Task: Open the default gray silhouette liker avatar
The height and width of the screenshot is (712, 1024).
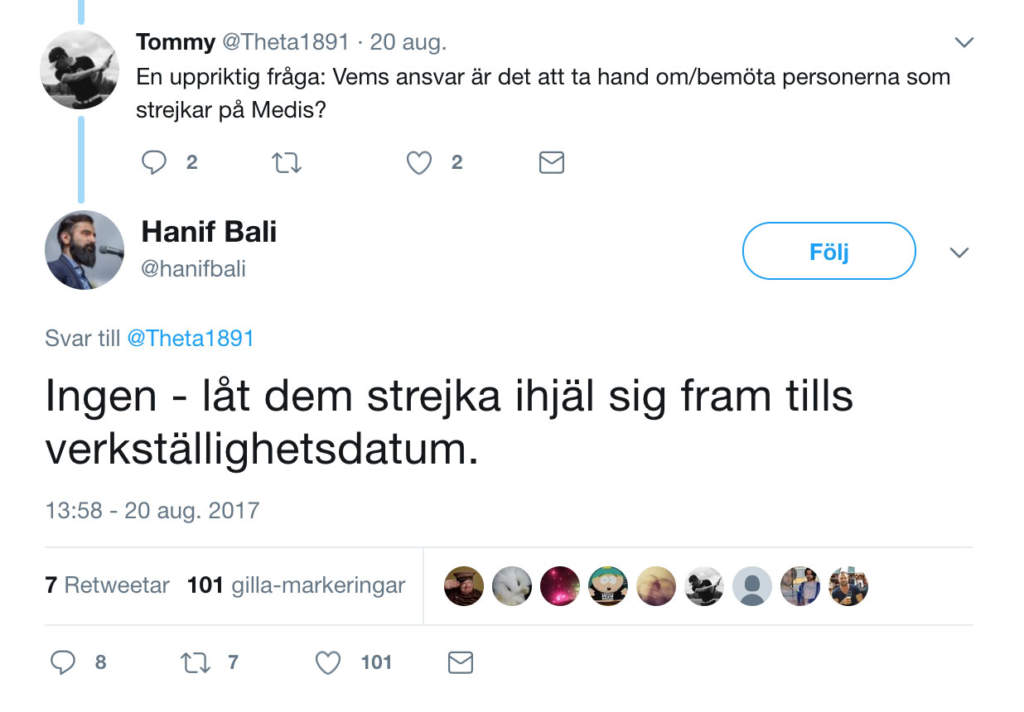Action: pyautogui.click(x=752, y=586)
